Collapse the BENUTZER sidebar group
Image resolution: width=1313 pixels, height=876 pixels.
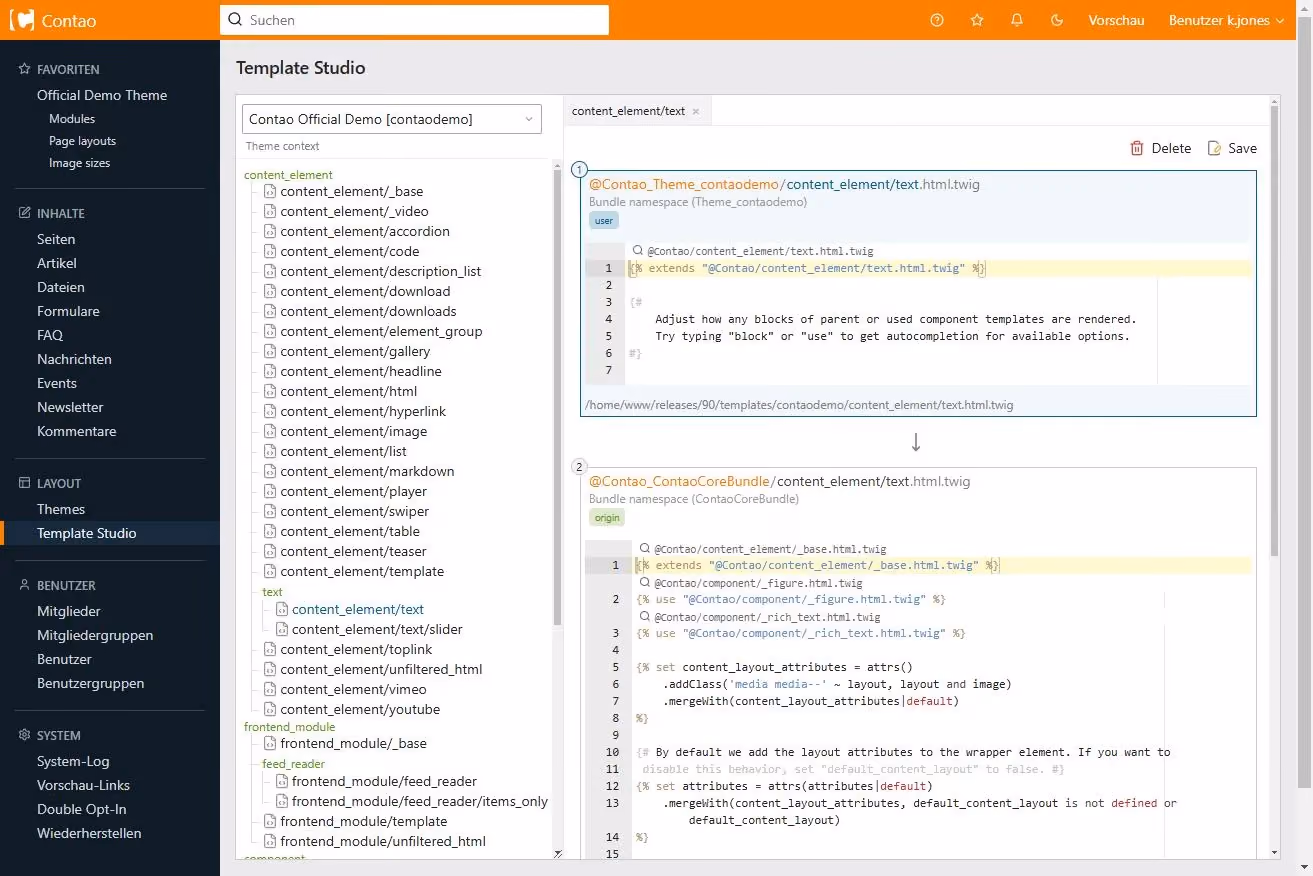tap(66, 586)
